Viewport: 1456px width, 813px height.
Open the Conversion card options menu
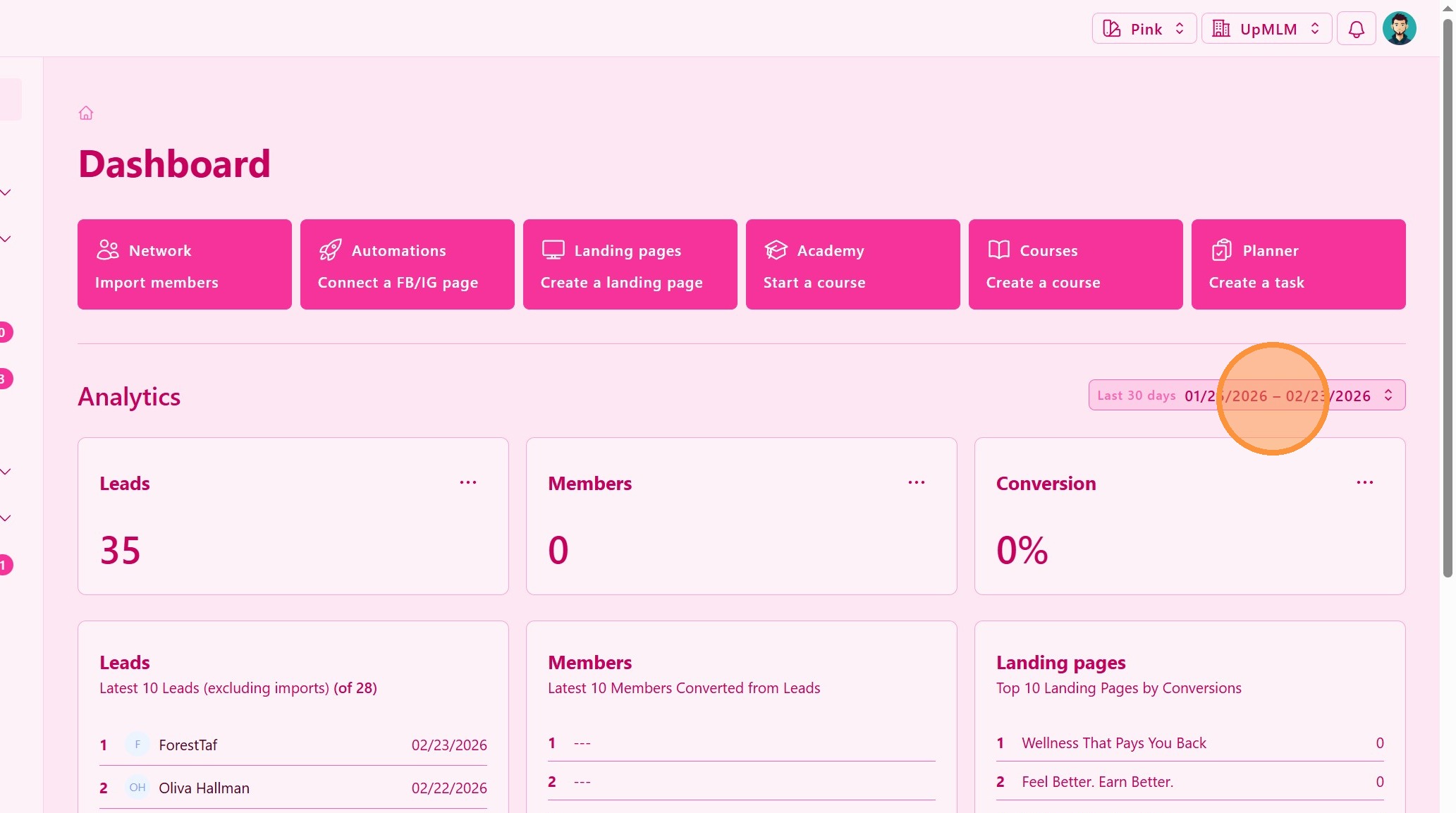click(x=1364, y=483)
